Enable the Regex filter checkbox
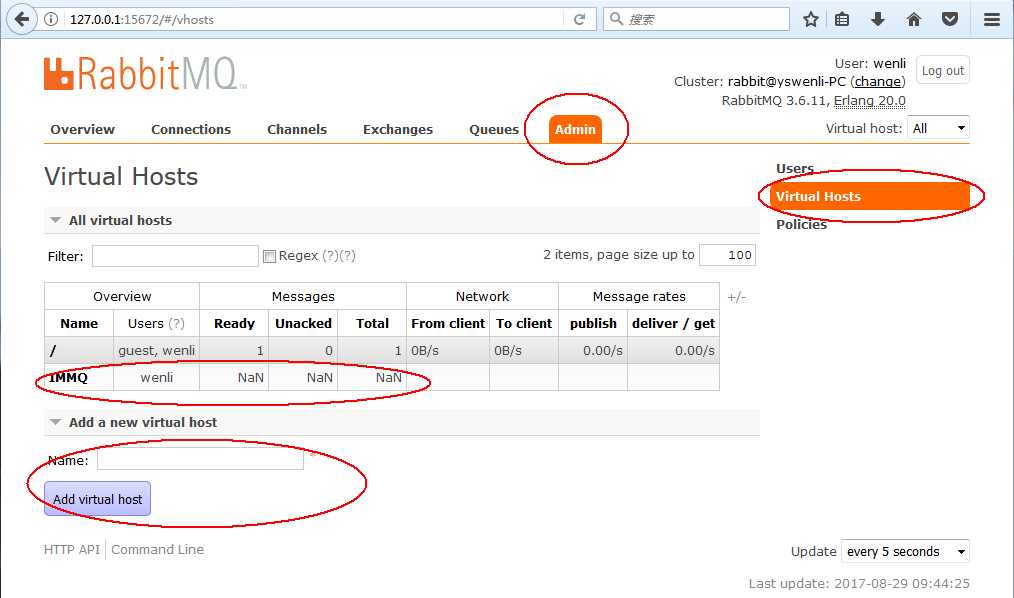Image resolution: width=1014 pixels, height=598 pixels. tap(269, 257)
